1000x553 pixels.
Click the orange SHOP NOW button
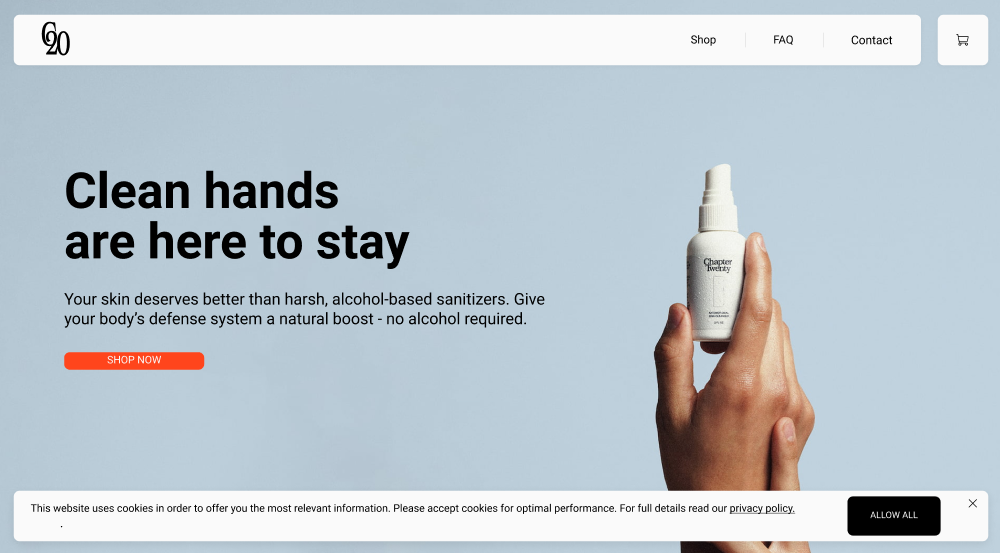point(134,360)
